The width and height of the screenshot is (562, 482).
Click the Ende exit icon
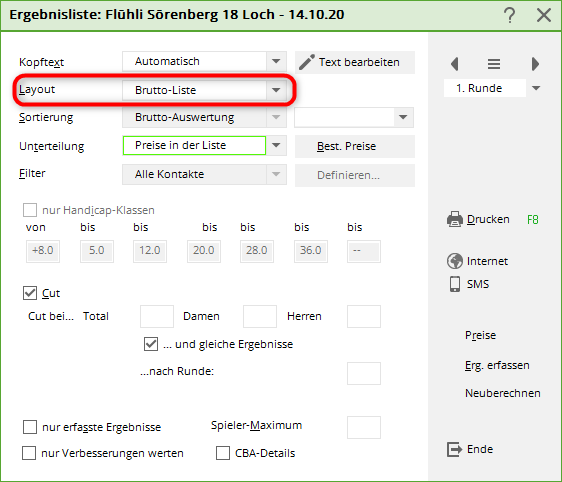coord(454,449)
